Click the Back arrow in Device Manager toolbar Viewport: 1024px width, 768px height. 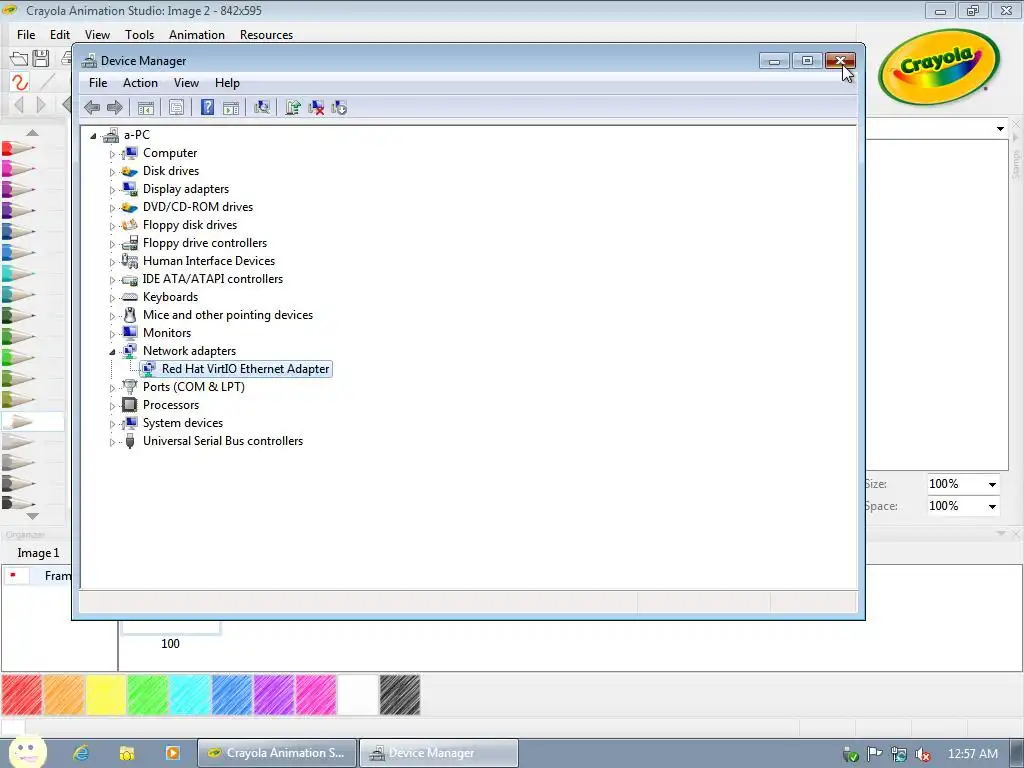pos(92,108)
